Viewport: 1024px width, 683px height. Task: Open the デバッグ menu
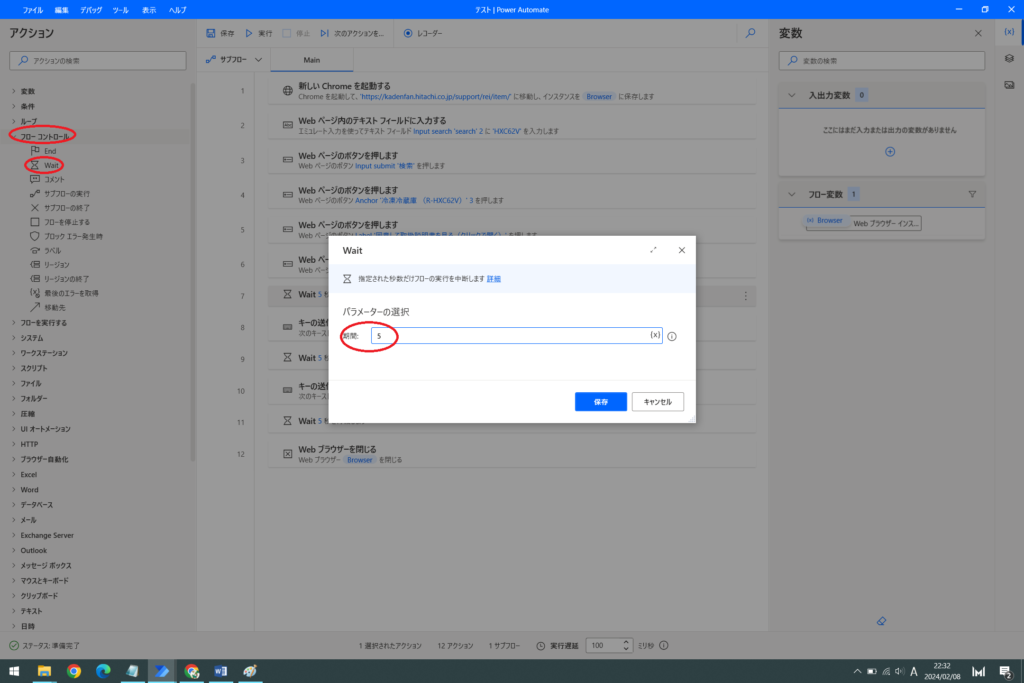91,9
